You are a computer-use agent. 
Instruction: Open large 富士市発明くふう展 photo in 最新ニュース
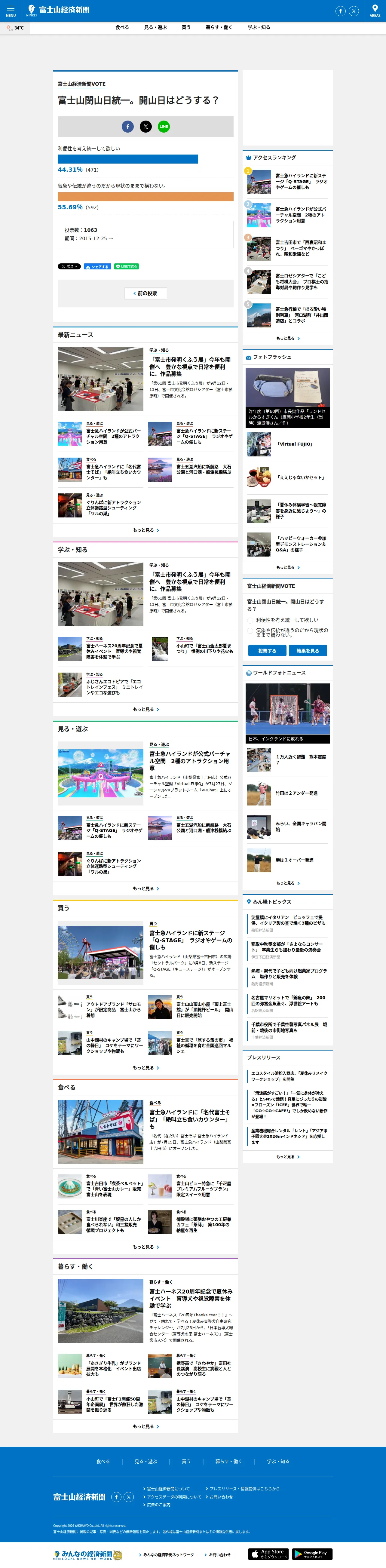(100, 379)
